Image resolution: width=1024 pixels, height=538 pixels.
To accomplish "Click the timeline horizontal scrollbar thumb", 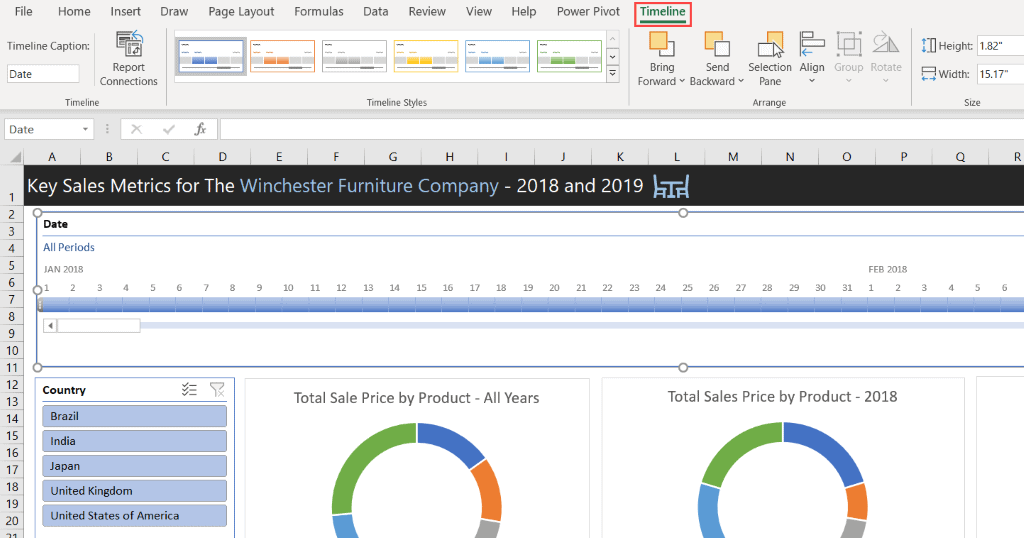I will click(98, 325).
